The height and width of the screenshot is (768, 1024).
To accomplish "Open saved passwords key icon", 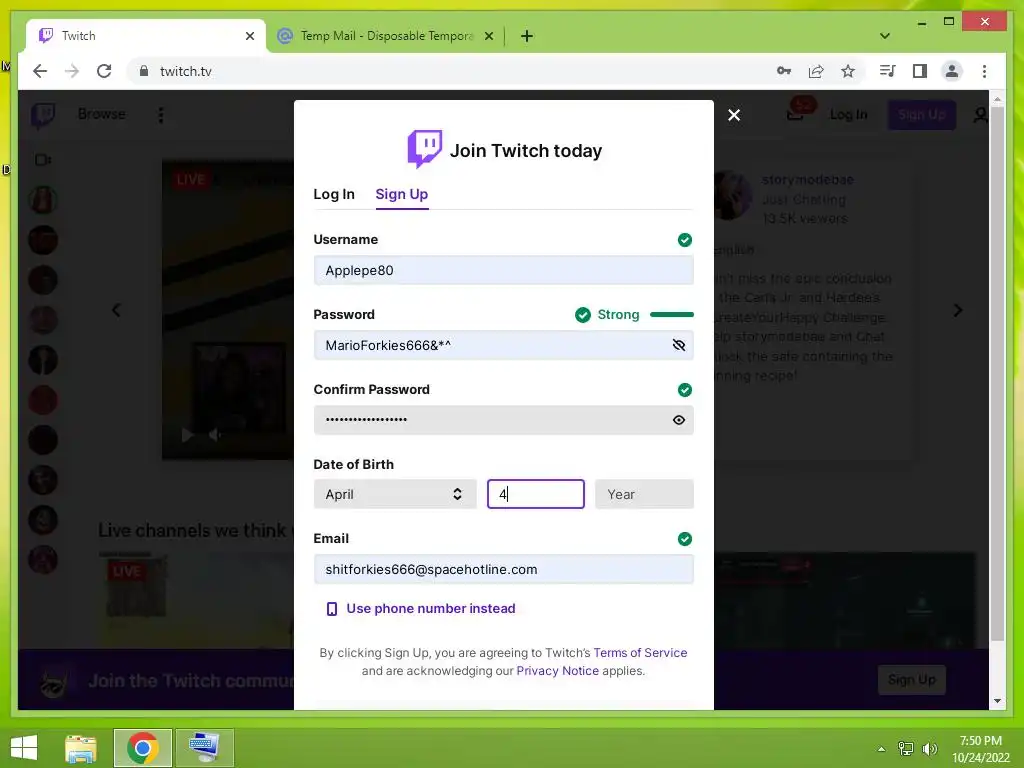I will [784, 71].
